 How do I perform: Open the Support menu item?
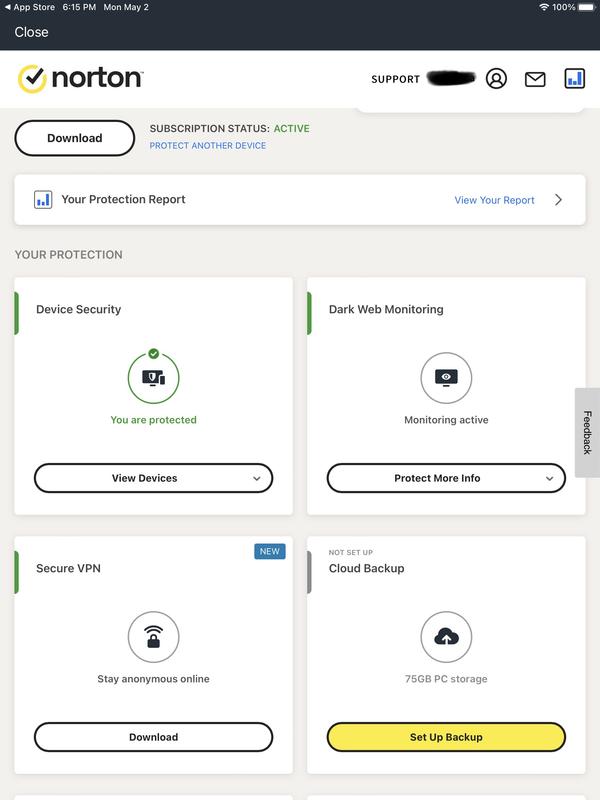pyautogui.click(x=395, y=80)
